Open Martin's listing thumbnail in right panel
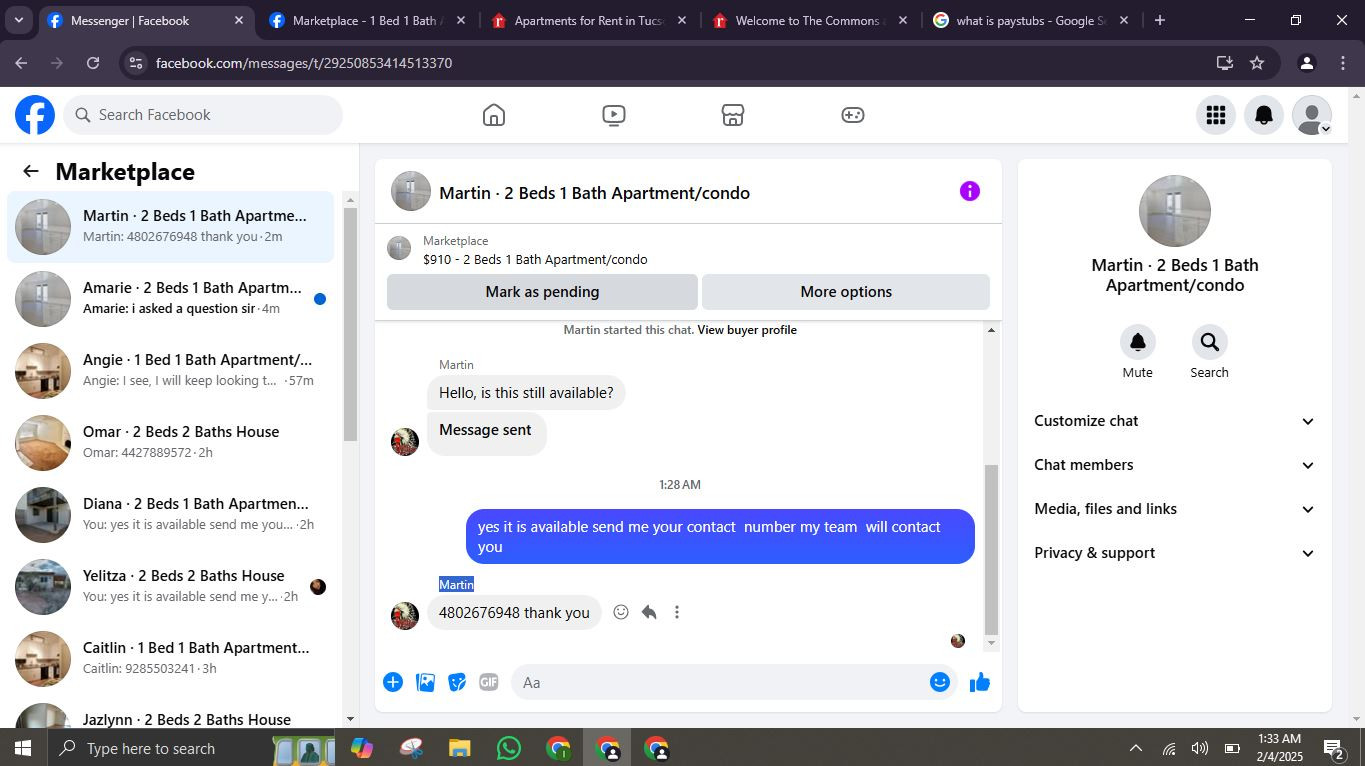Viewport: 1365px width, 766px height. click(x=1175, y=211)
